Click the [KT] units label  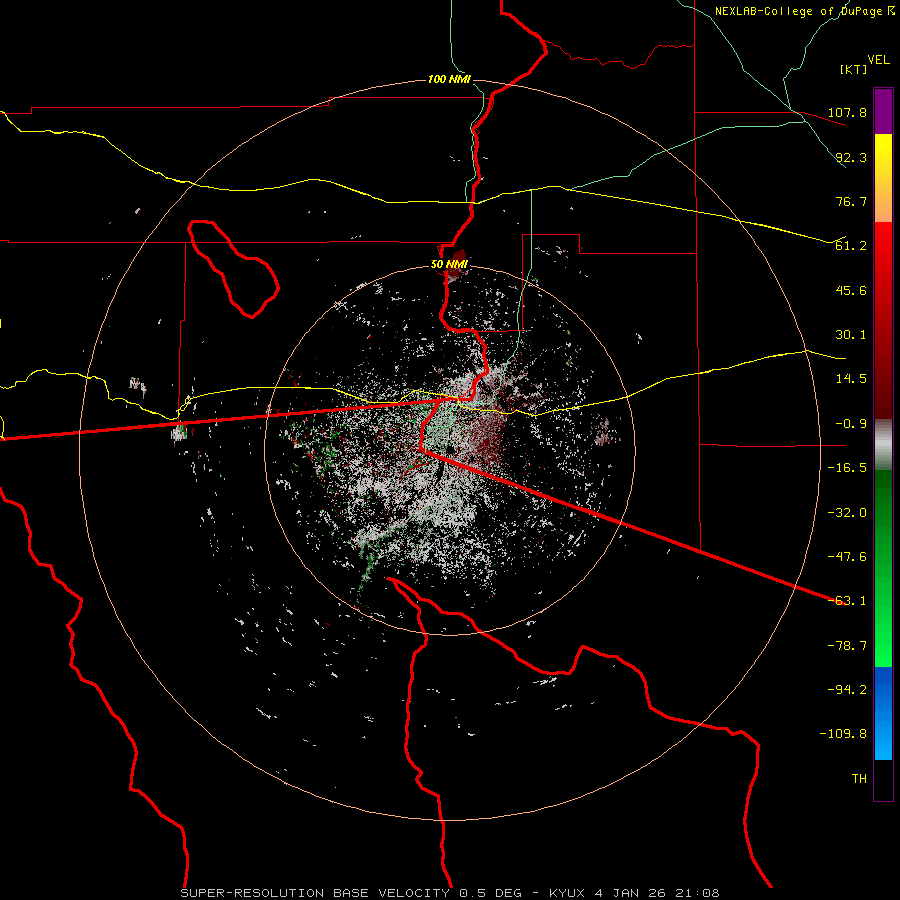854,69
